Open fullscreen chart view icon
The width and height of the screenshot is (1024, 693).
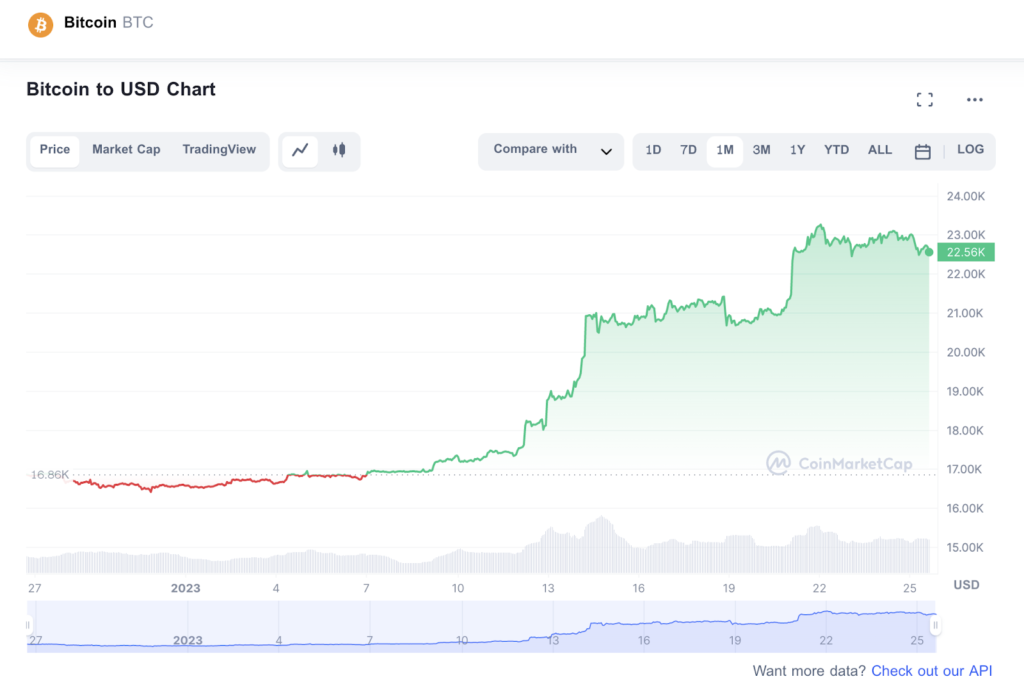tap(924, 100)
